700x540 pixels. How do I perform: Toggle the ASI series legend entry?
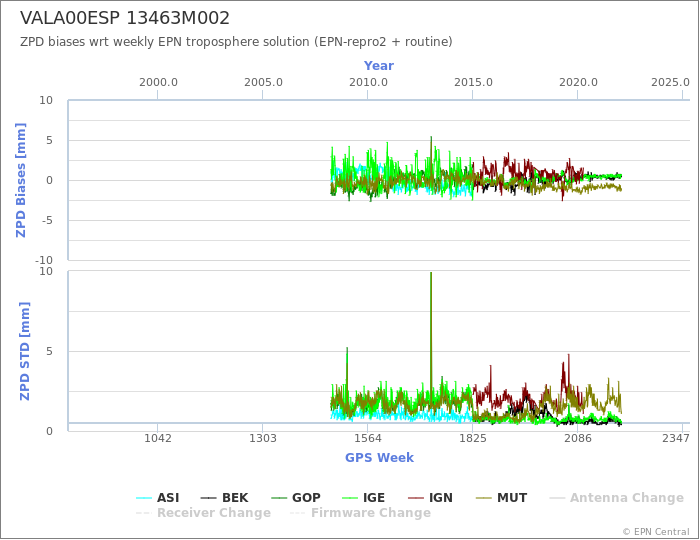(x=158, y=498)
